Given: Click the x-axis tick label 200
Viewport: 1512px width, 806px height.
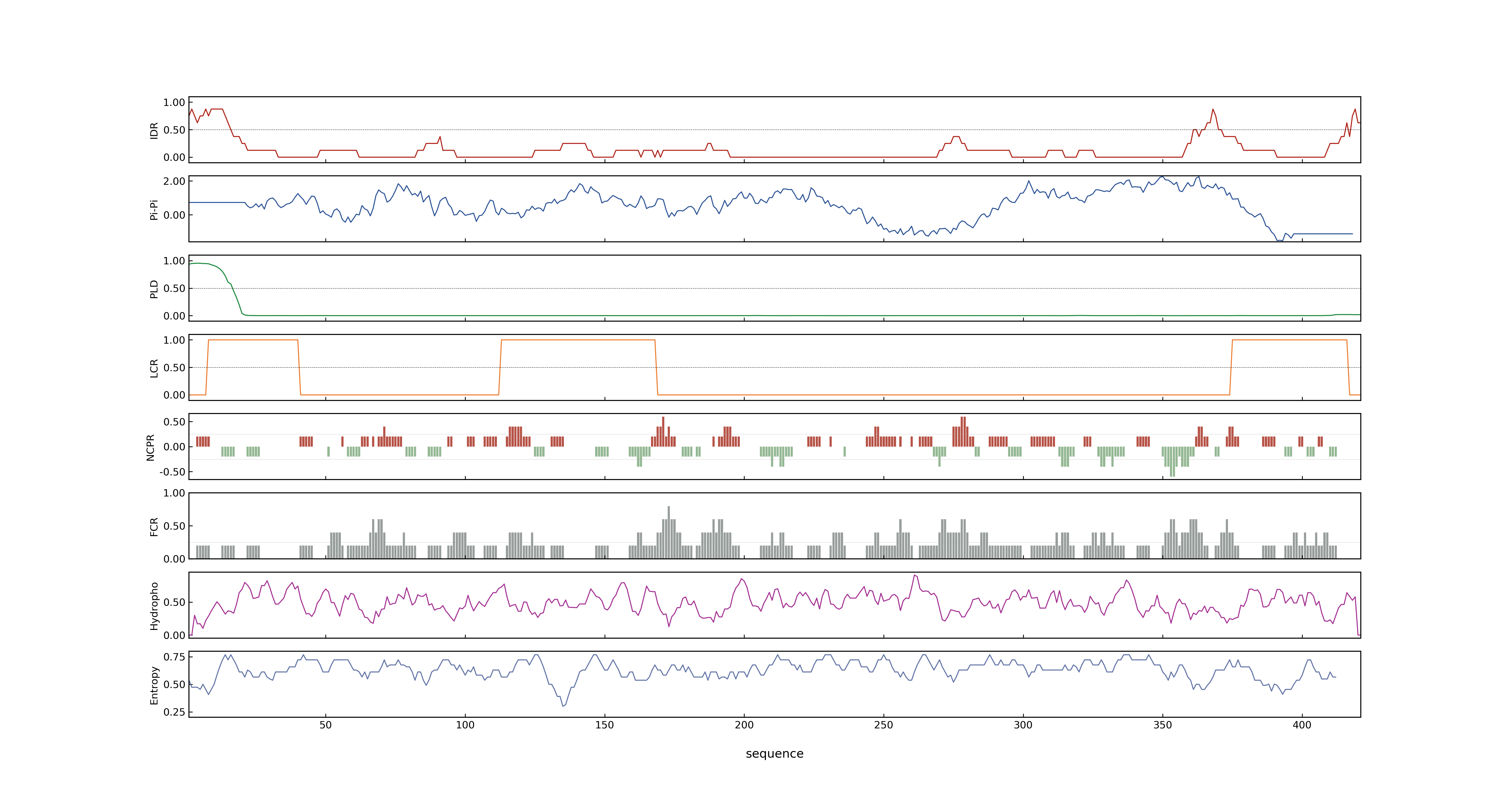Looking at the screenshot, I should [x=744, y=725].
